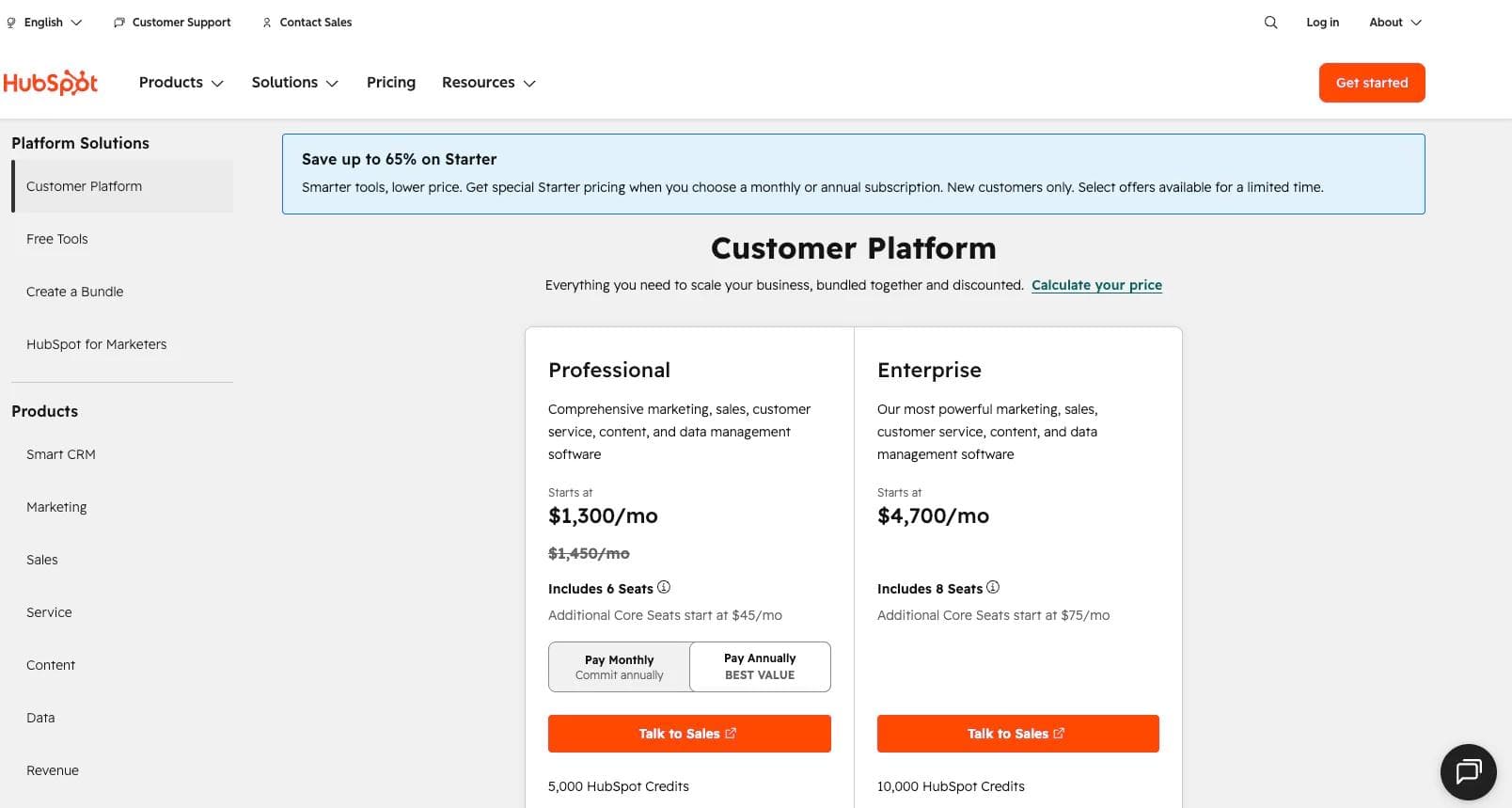Open the search magnifier icon
Viewport: 1512px width, 808px height.
click(1270, 23)
